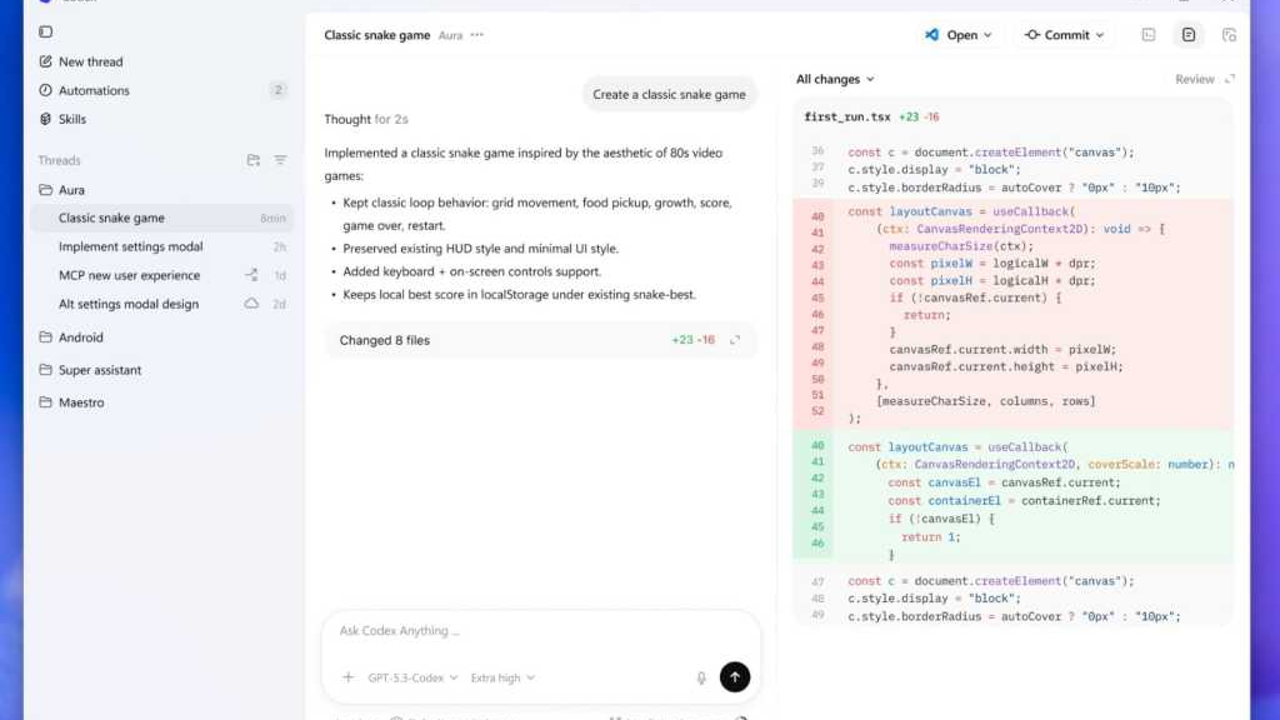This screenshot has height=720, width=1280.
Task: Select the MCP new user experience thread
Action: pos(129,275)
